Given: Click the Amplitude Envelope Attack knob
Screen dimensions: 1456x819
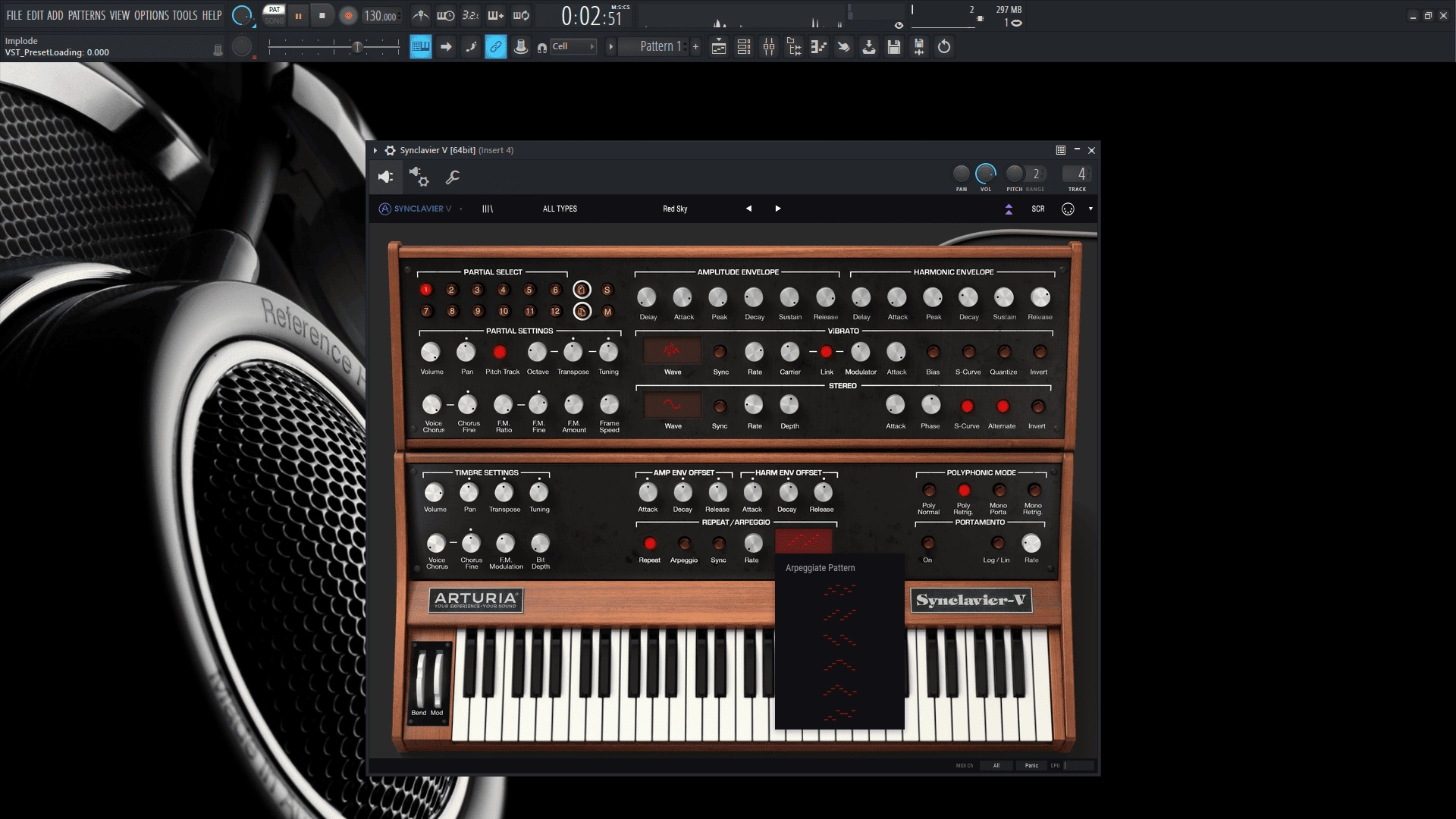Looking at the screenshot, I should tap(682, 297).
